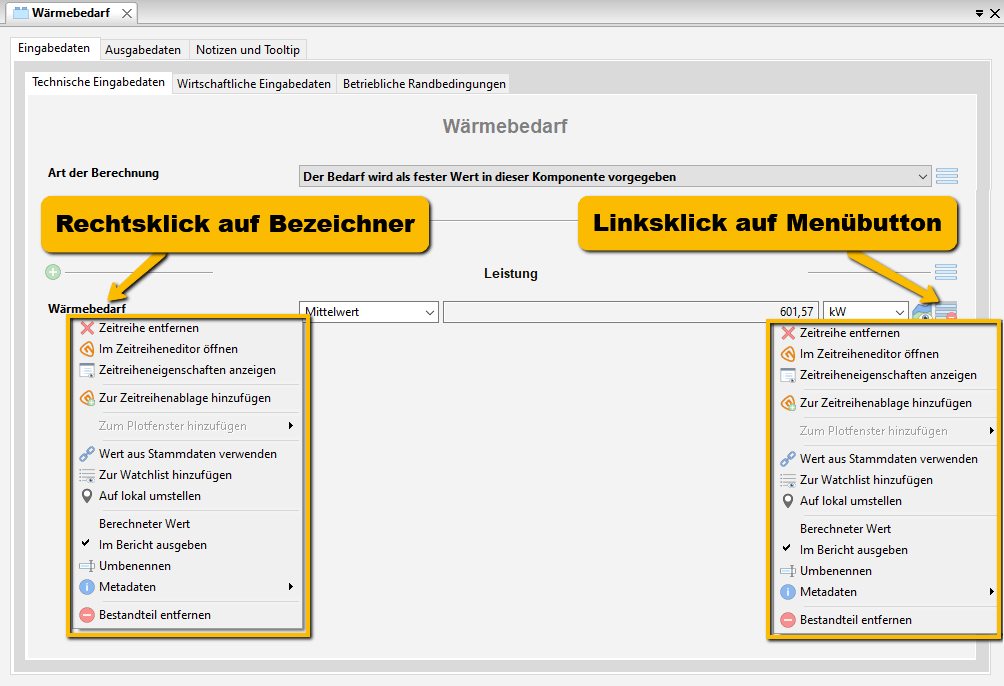Open the Wirtschaftliche Eingabedaten tab

pyautogui.click(x=254, y=84)
